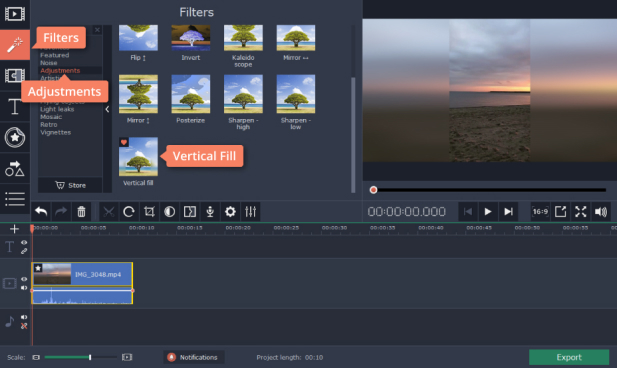The image size is (617, 368).
Task: Choose the Invert filter thumbnail
Action: [191, 38]
